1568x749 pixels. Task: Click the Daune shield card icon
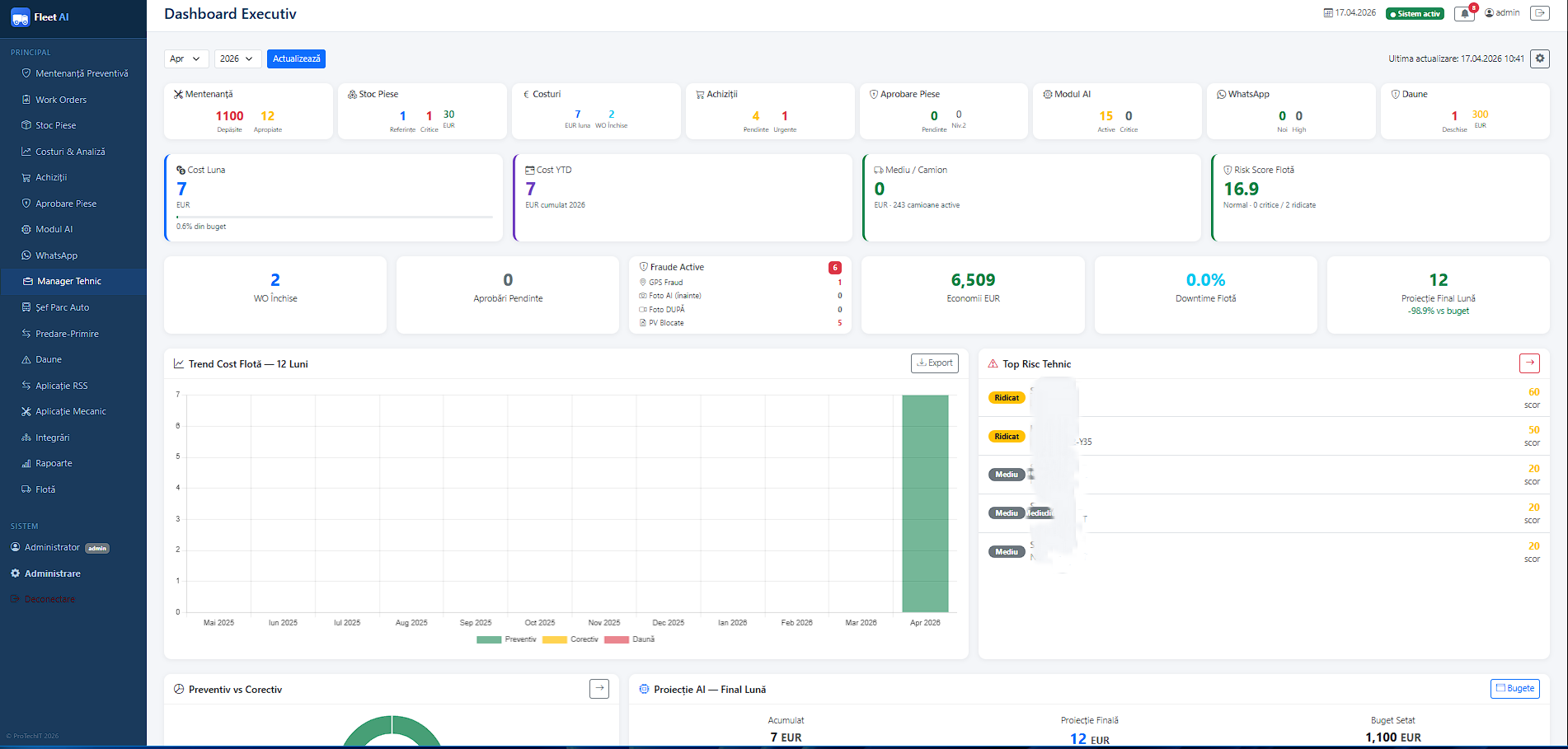tap(1396, 94)
